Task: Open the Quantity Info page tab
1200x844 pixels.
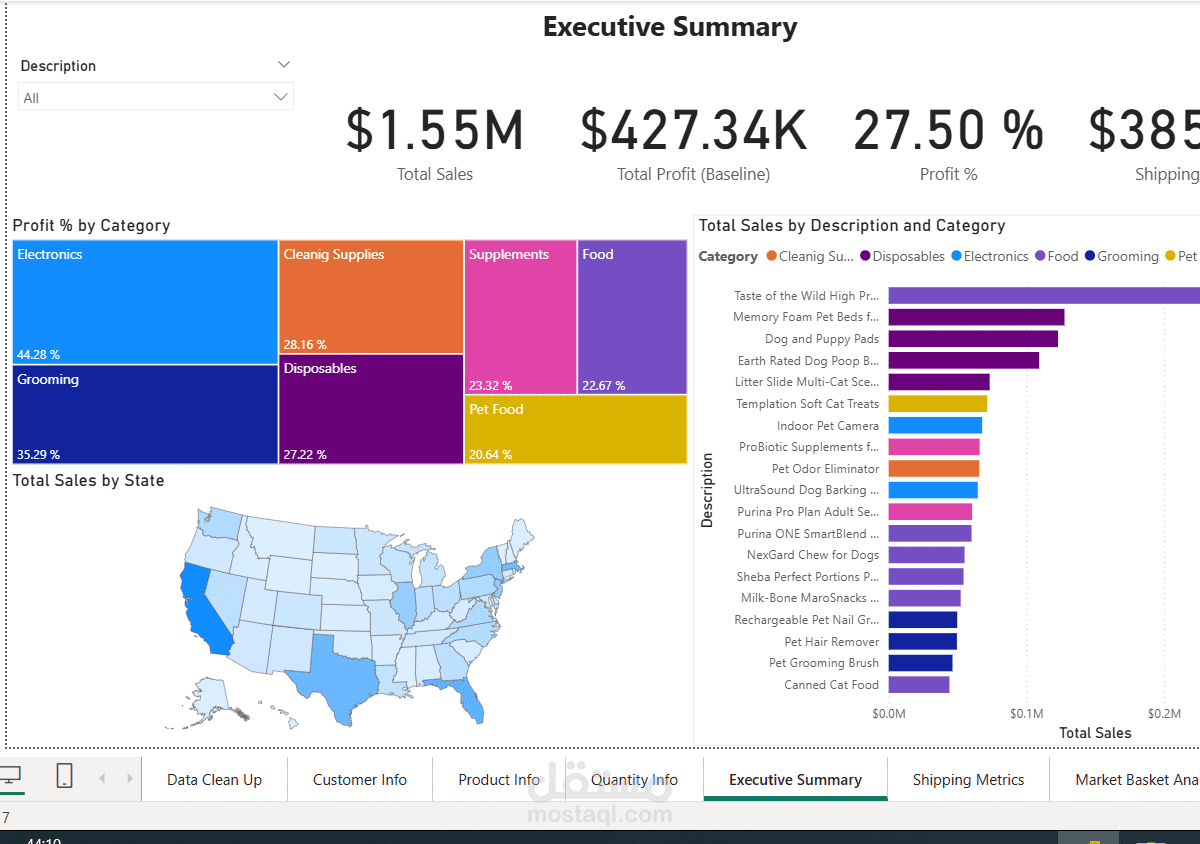Action: (634, 780)
